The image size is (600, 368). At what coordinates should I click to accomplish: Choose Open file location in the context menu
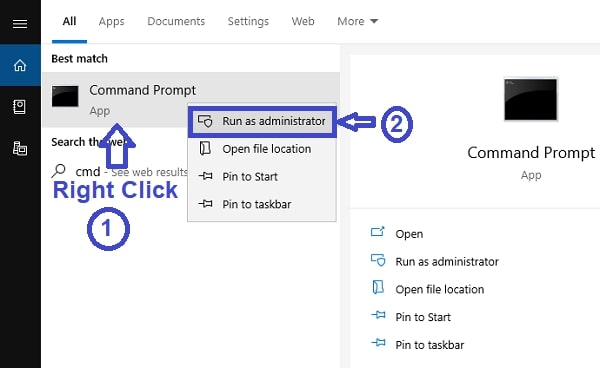[x=262, y=149]
